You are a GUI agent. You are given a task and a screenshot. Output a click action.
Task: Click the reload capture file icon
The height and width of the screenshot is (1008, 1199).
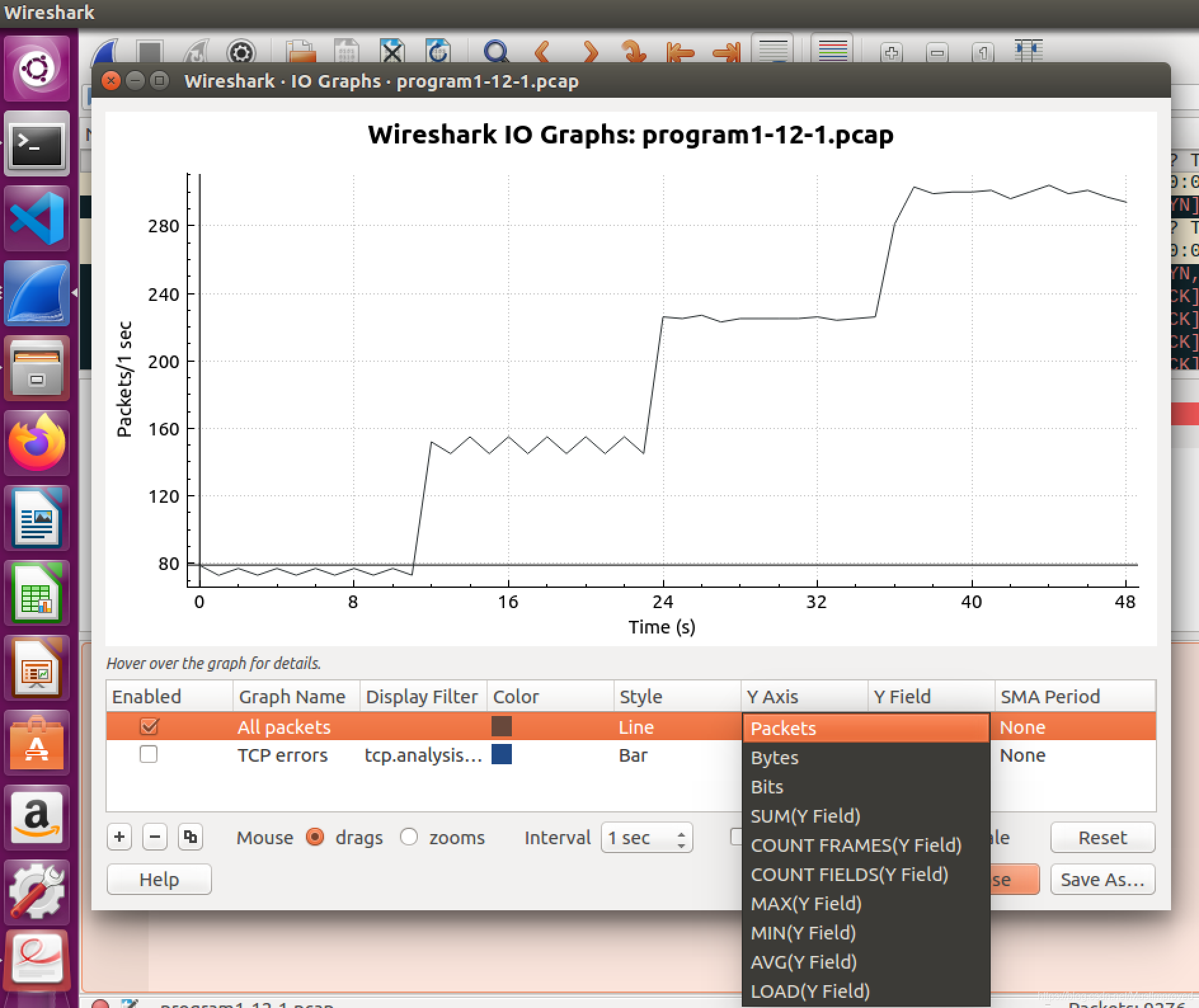438,51
